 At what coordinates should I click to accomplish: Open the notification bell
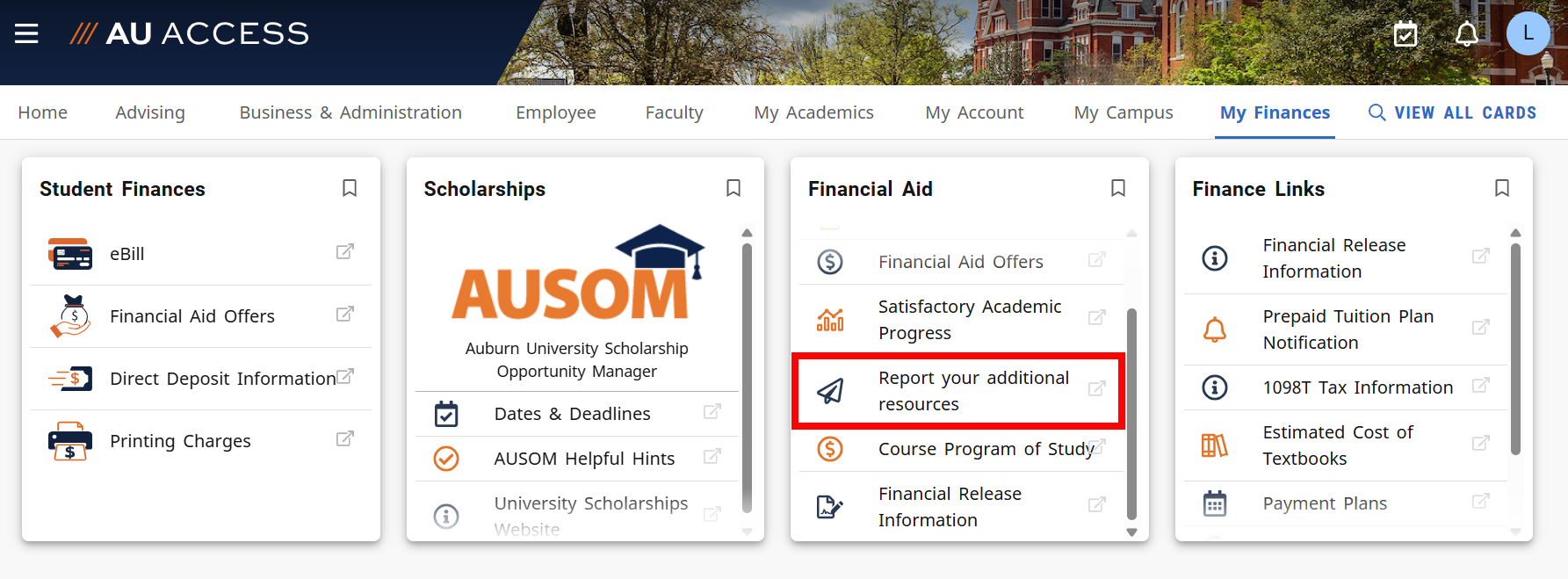1465,33
